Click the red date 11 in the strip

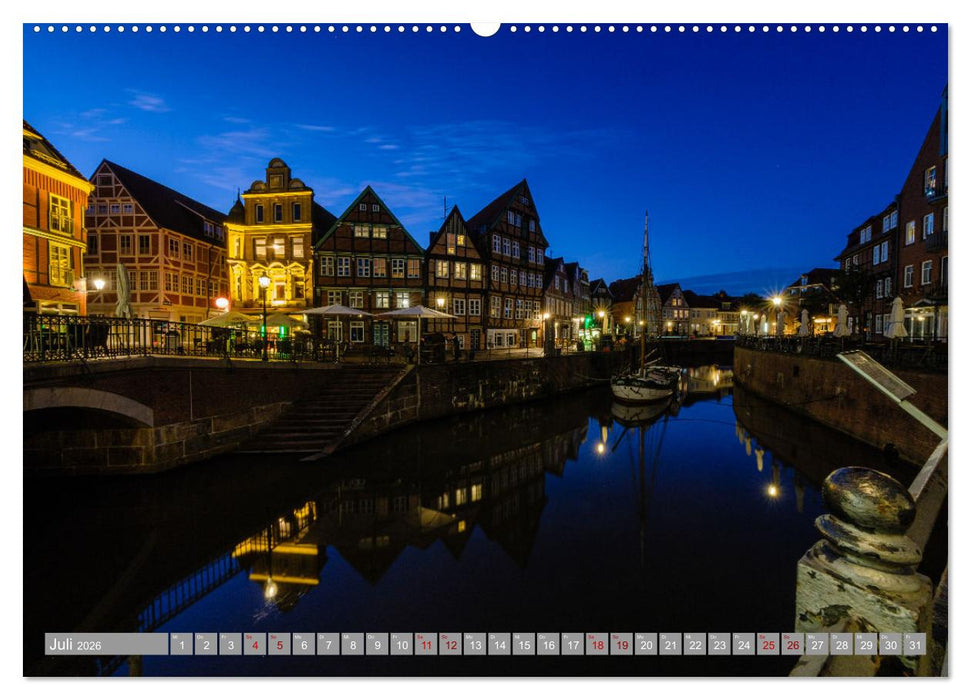425,644
